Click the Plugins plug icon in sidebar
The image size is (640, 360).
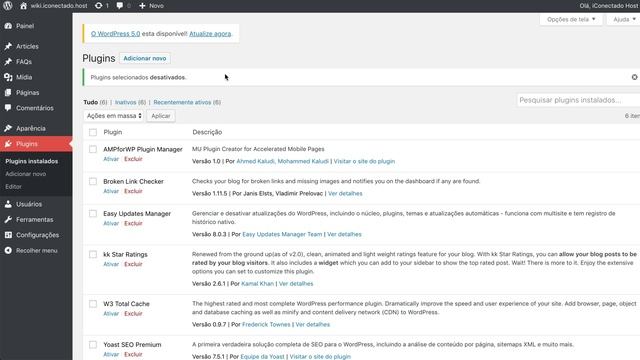pos(8,144)
